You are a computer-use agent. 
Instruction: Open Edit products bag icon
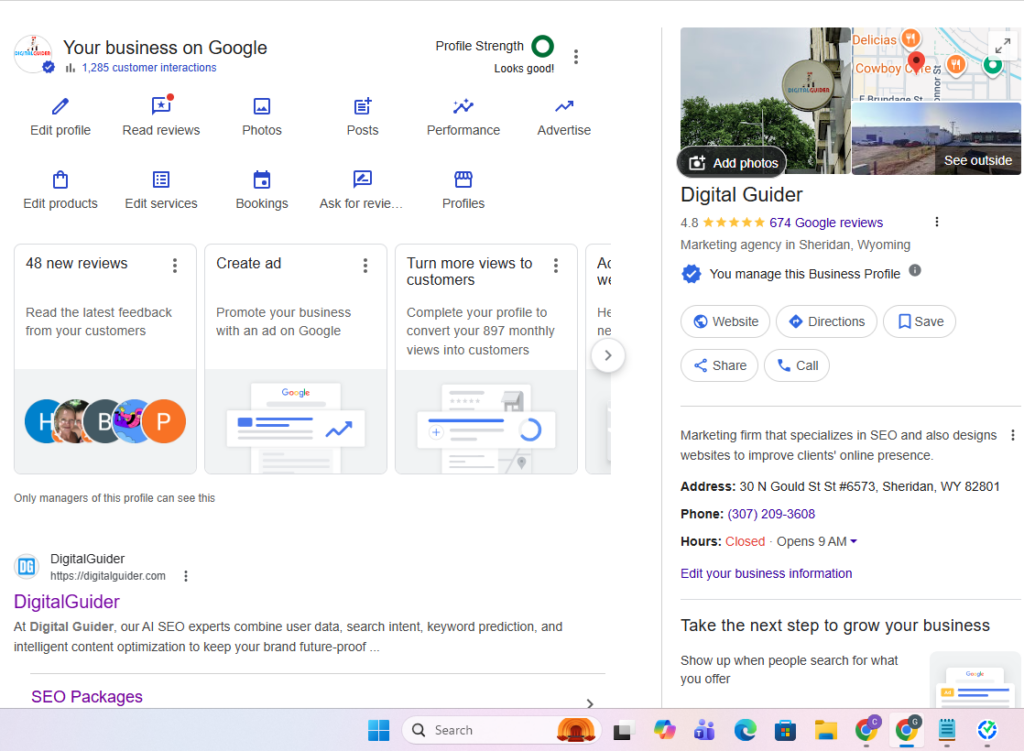click(x=60, y=179)
